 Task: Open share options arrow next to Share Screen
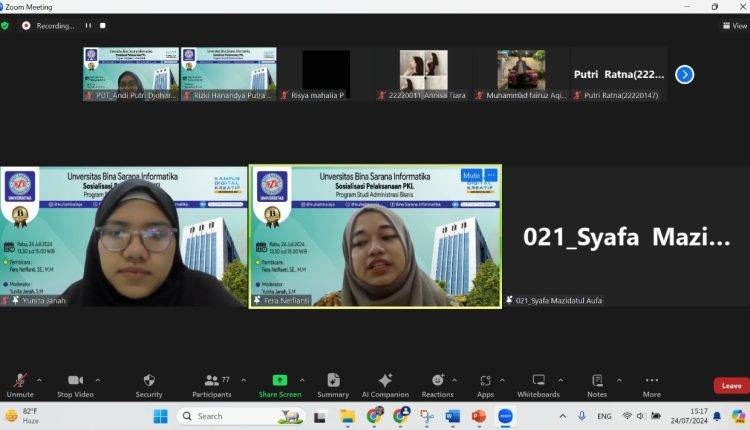click(302, 380)
